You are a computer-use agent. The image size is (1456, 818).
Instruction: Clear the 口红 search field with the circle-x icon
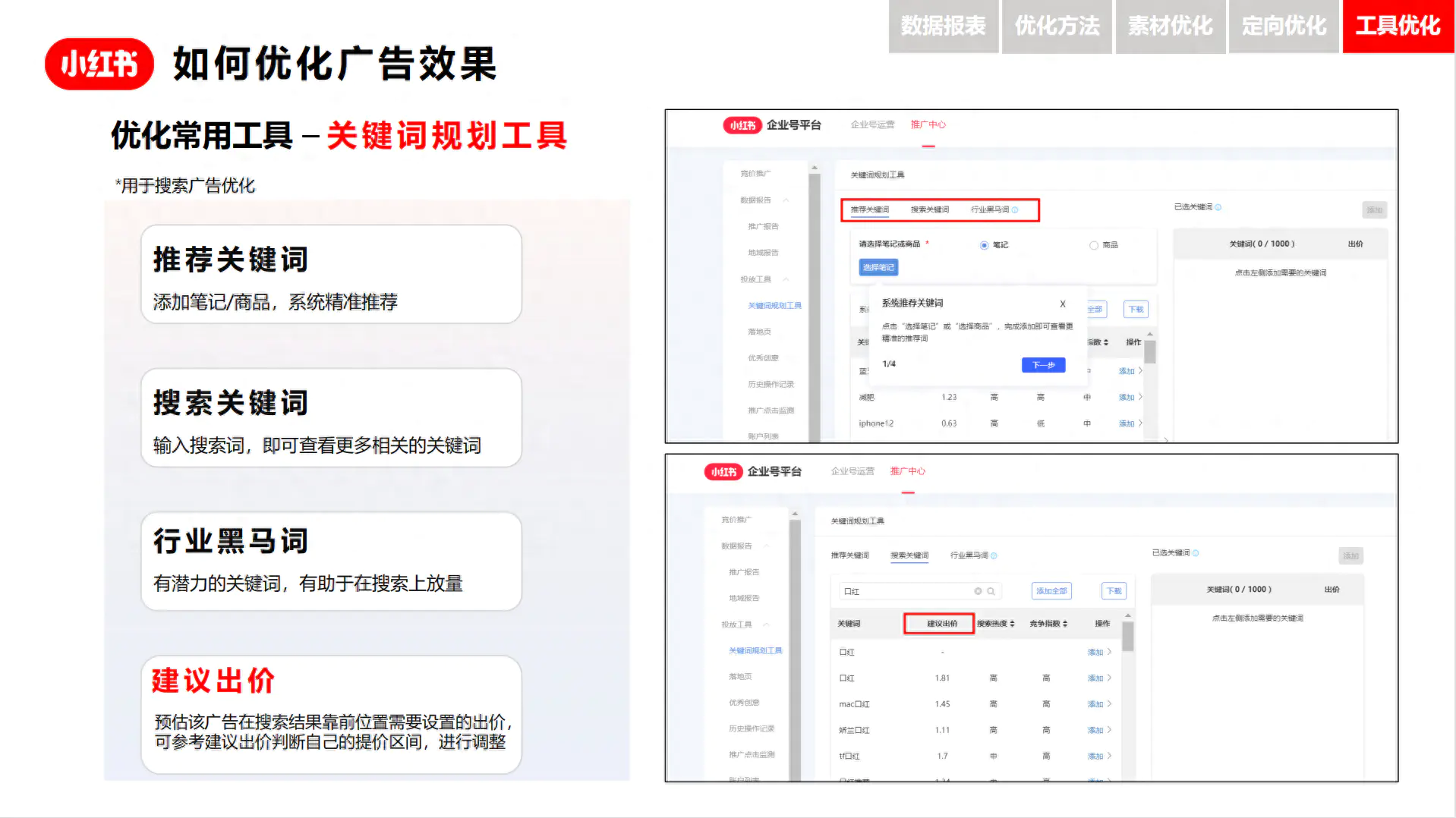click(979, 591)
